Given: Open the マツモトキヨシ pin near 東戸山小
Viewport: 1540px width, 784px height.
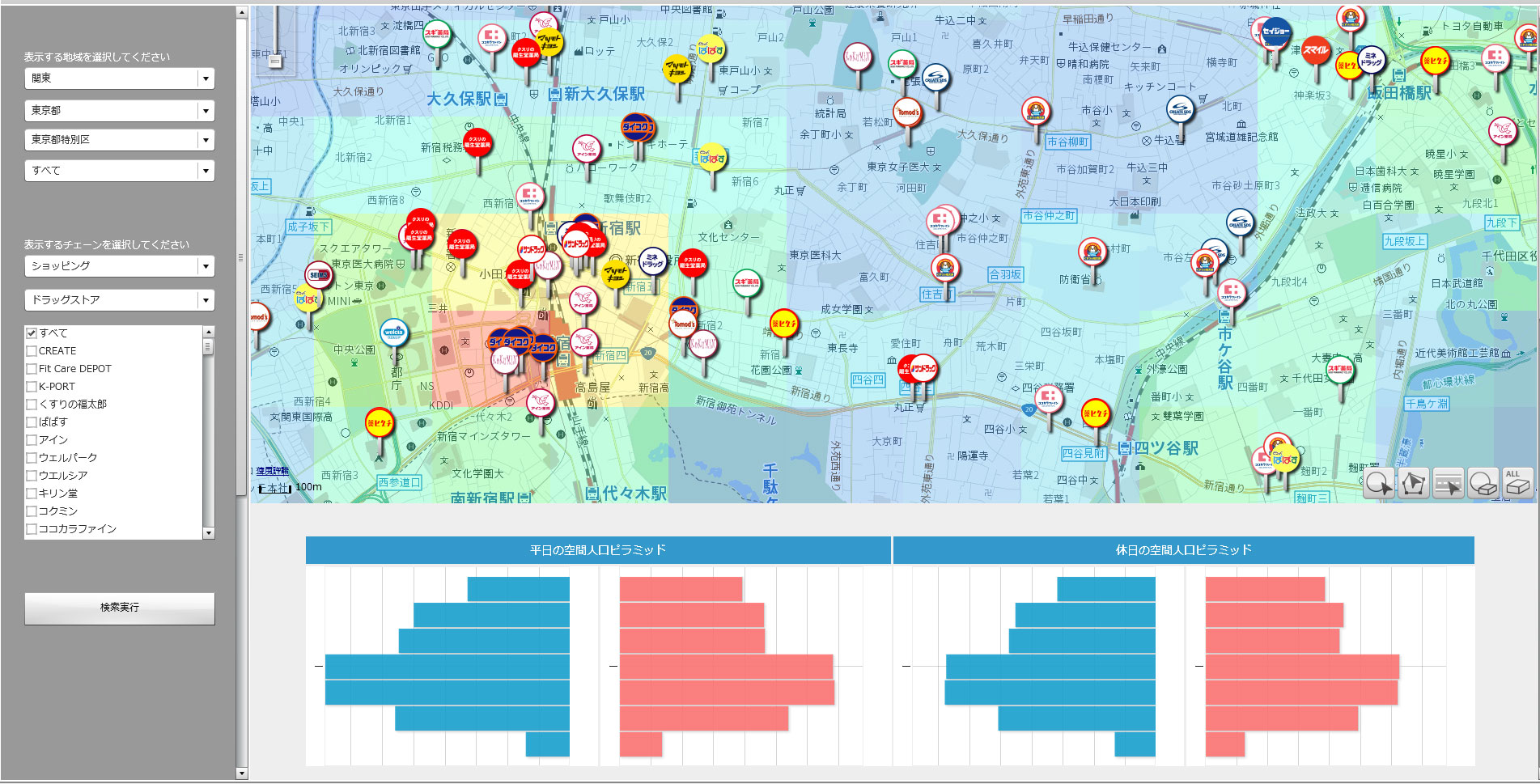Looking at the screenshot, I should coord(676,69).
